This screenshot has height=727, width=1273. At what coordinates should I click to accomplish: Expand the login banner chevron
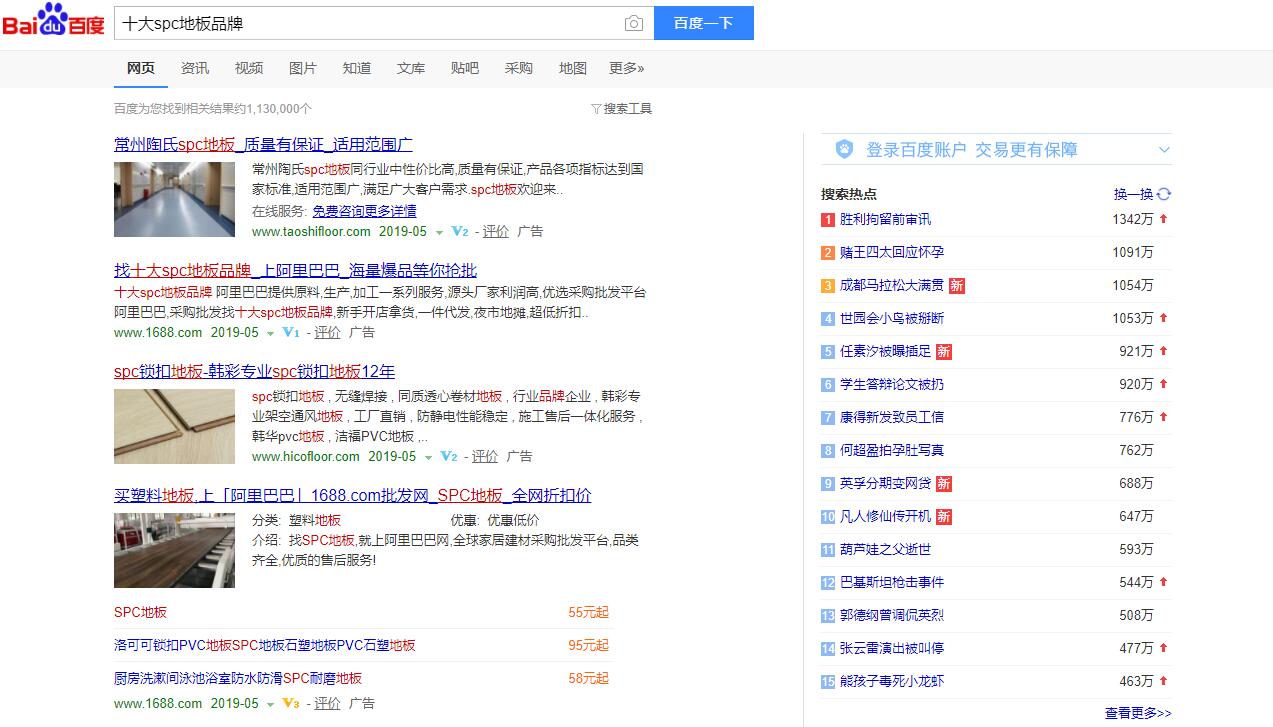[x=1164, y=150]
